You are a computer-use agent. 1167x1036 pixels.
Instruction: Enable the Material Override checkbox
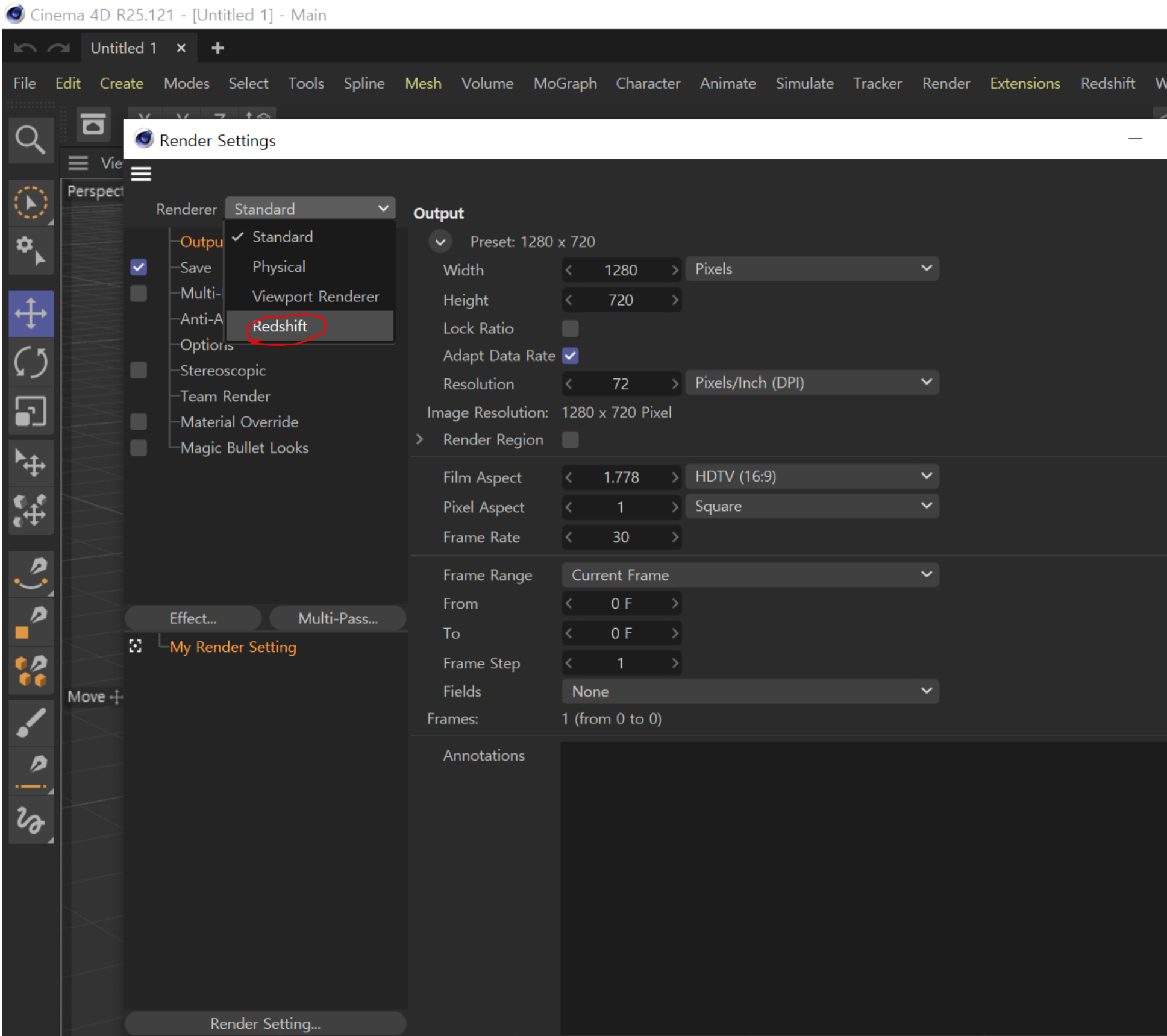coord(139,421)
